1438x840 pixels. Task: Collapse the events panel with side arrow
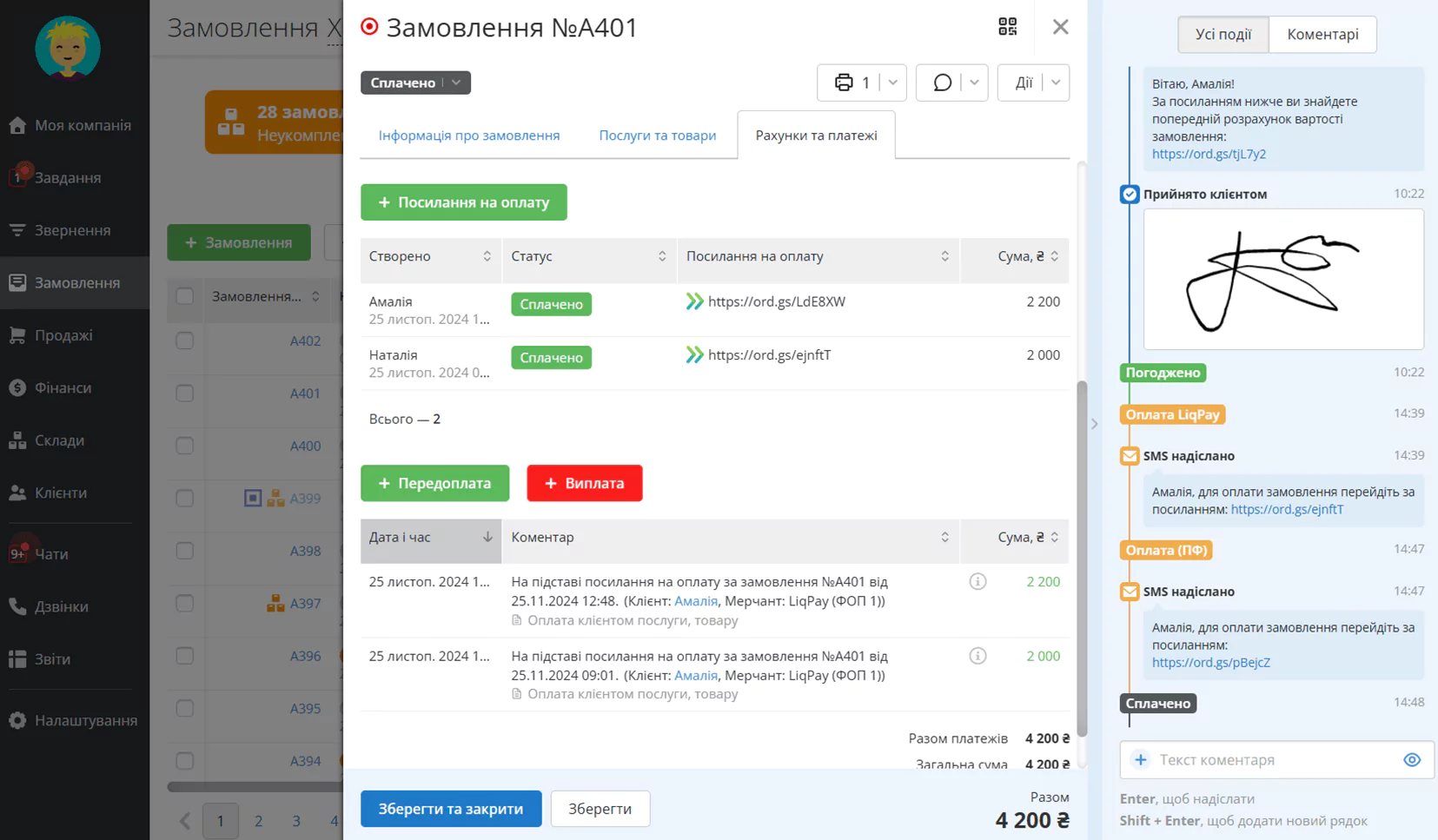point(1094,424)
